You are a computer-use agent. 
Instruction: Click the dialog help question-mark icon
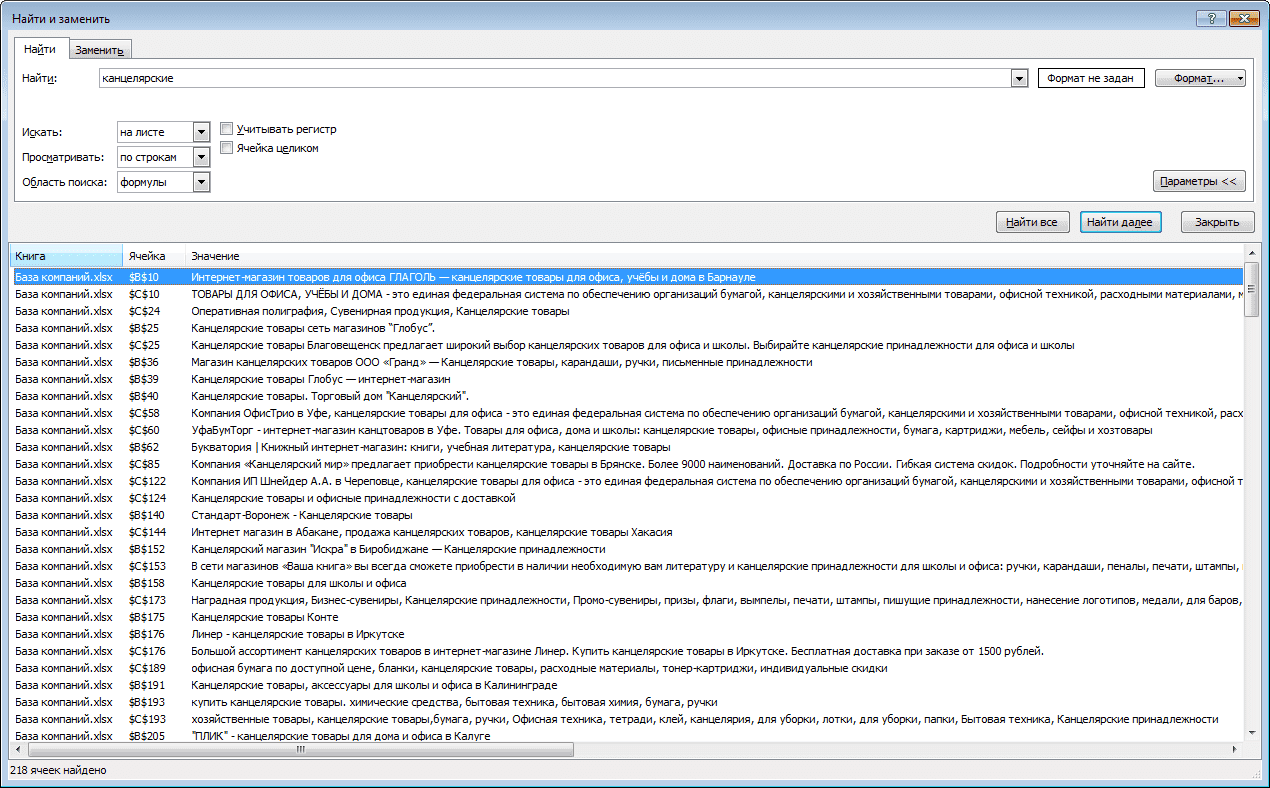coord(1211,19)
